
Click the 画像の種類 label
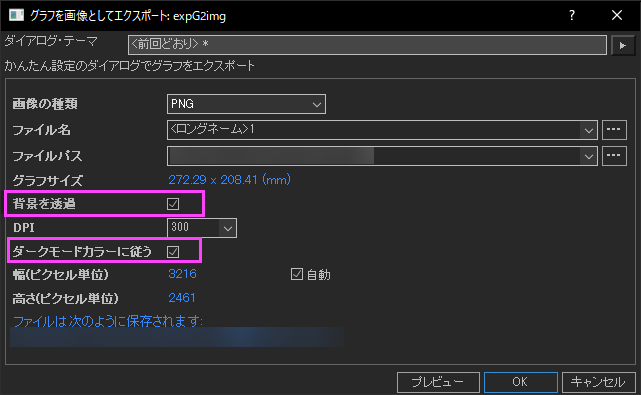click(x=45, y=104)
